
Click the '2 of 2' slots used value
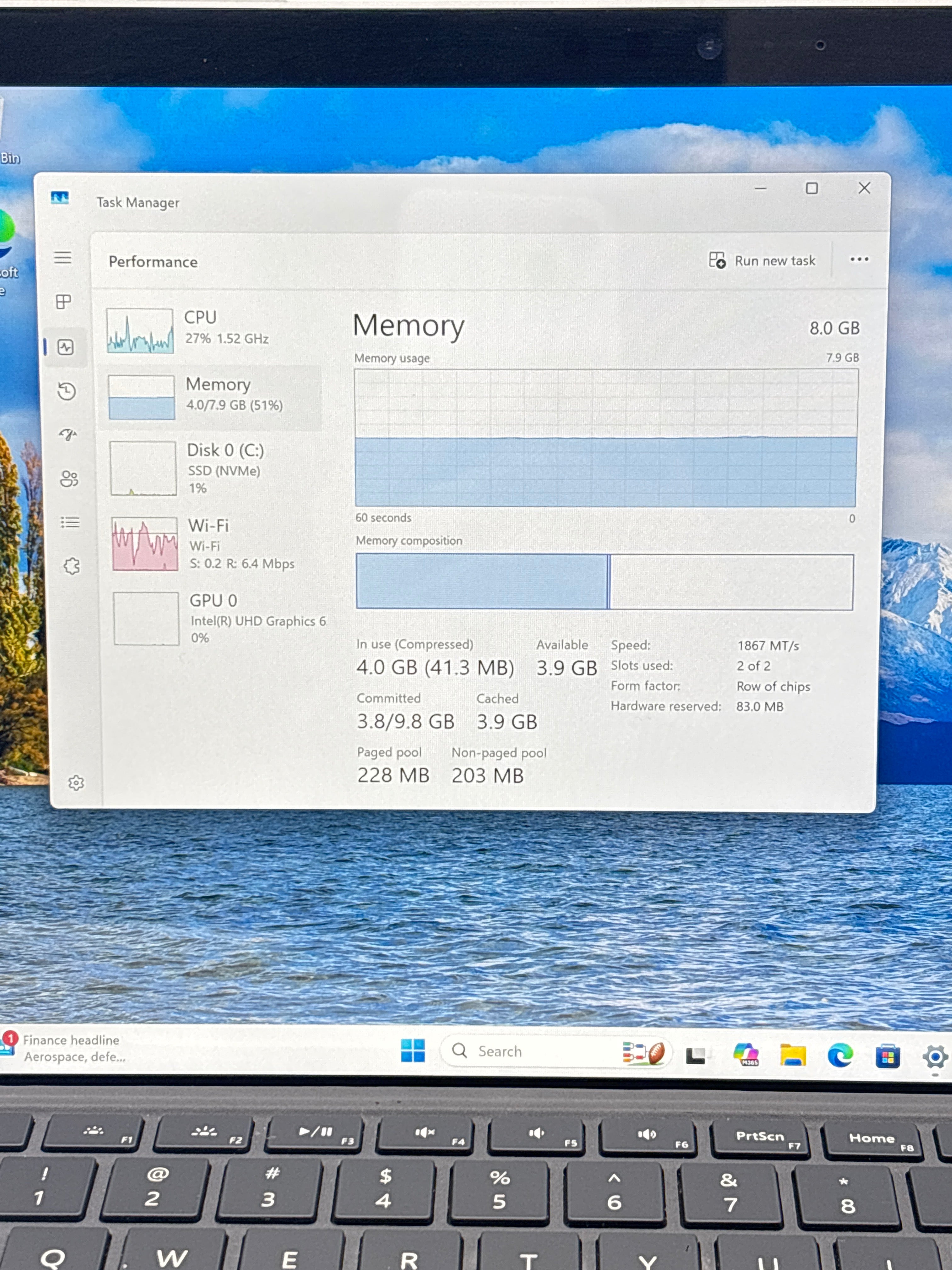click(x=753, y=666)
